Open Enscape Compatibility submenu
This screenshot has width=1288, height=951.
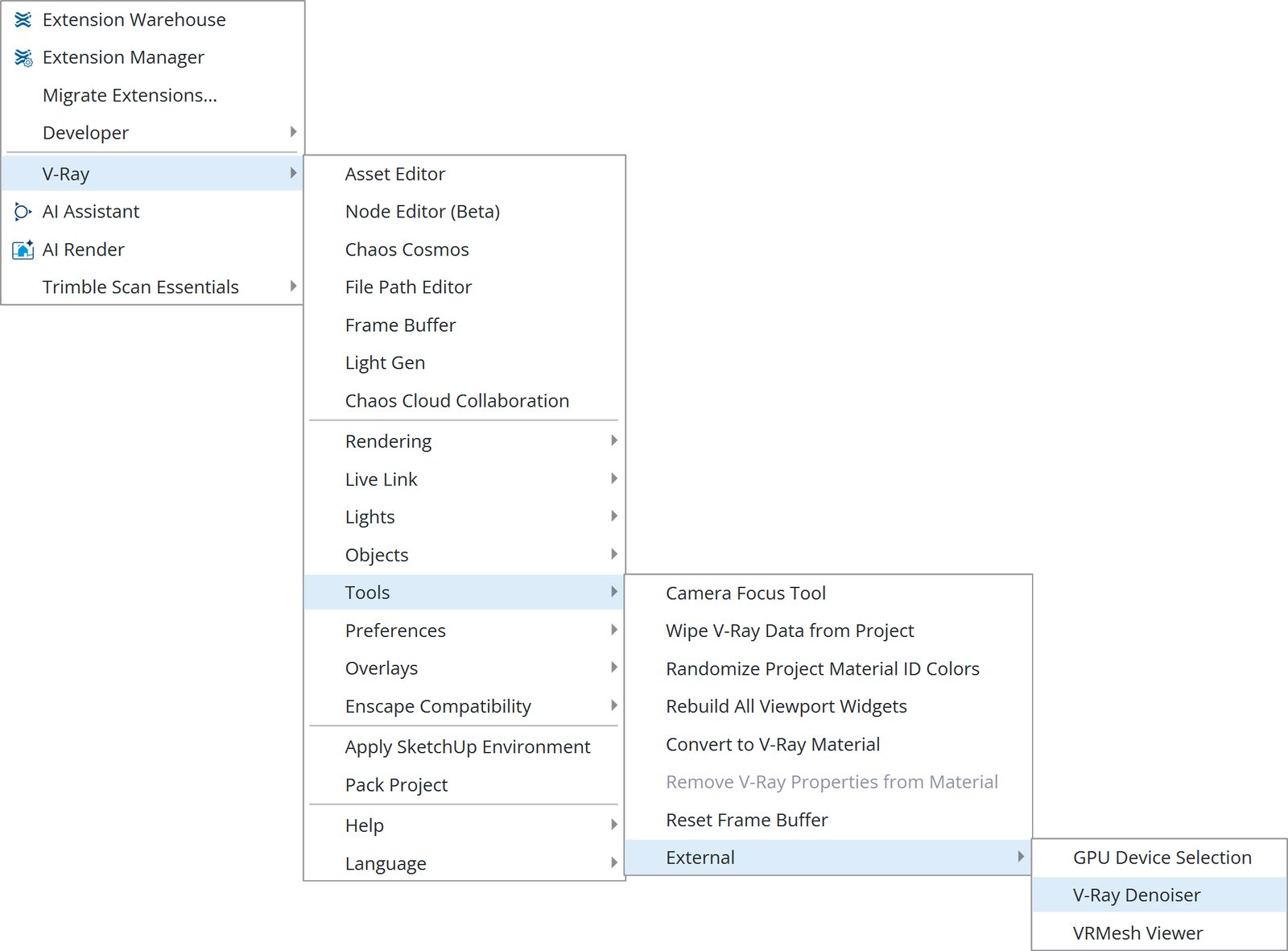coord(464,706)
